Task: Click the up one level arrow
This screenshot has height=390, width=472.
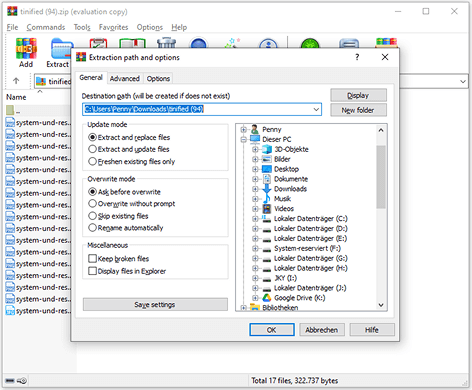Action: pyautogui.click(x=16, y=81)
